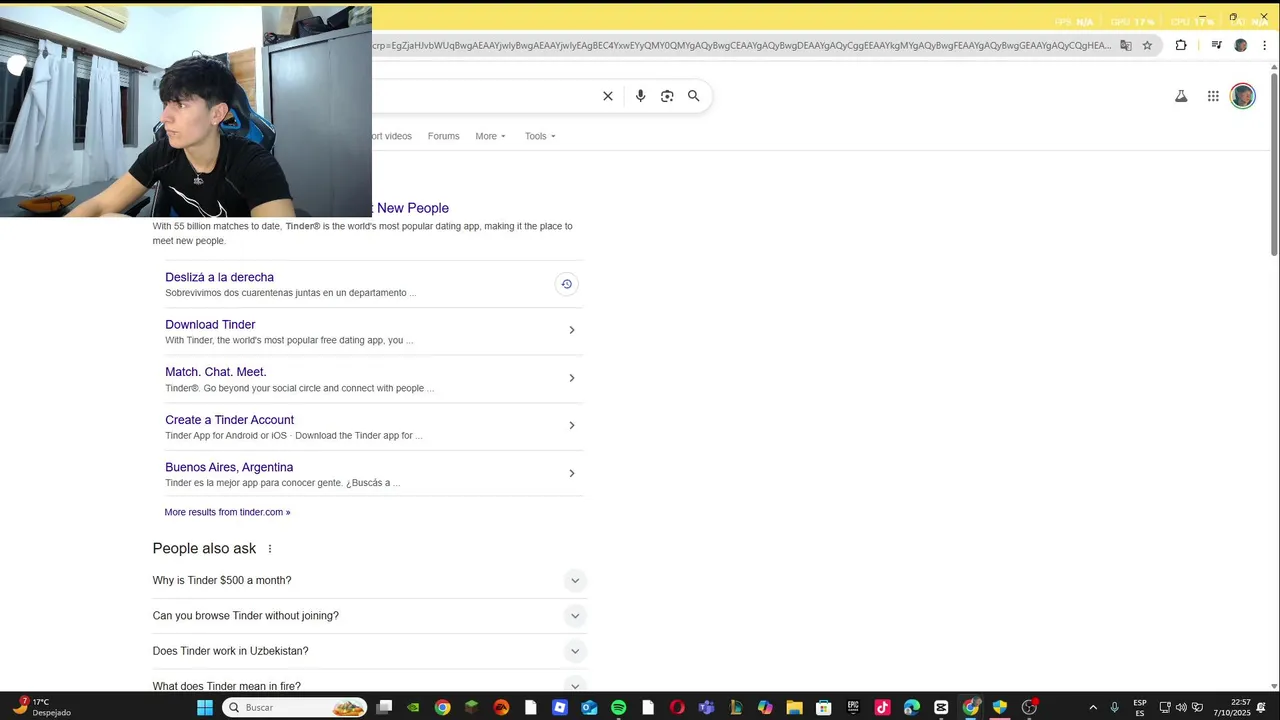Open the League of Legends taskbar icon
The width and height of the screenshot is (1280, 720).
[x=735, y=707]
